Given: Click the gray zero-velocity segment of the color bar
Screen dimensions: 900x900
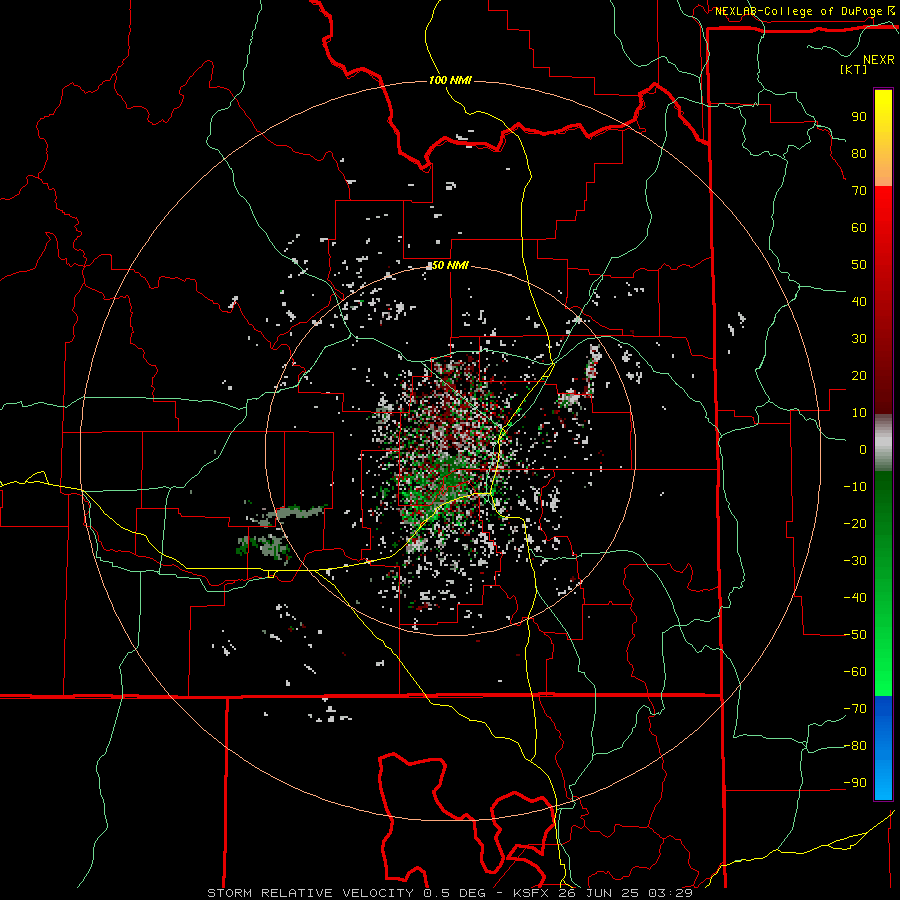Looking at the screenshot, I should pyautogui.click(x=883, y=443).
